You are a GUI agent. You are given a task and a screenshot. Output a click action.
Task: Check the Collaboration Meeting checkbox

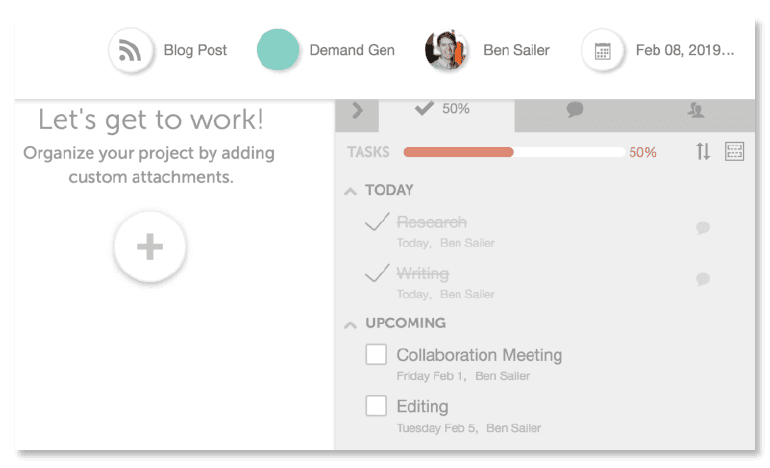[x=376, y=354]
